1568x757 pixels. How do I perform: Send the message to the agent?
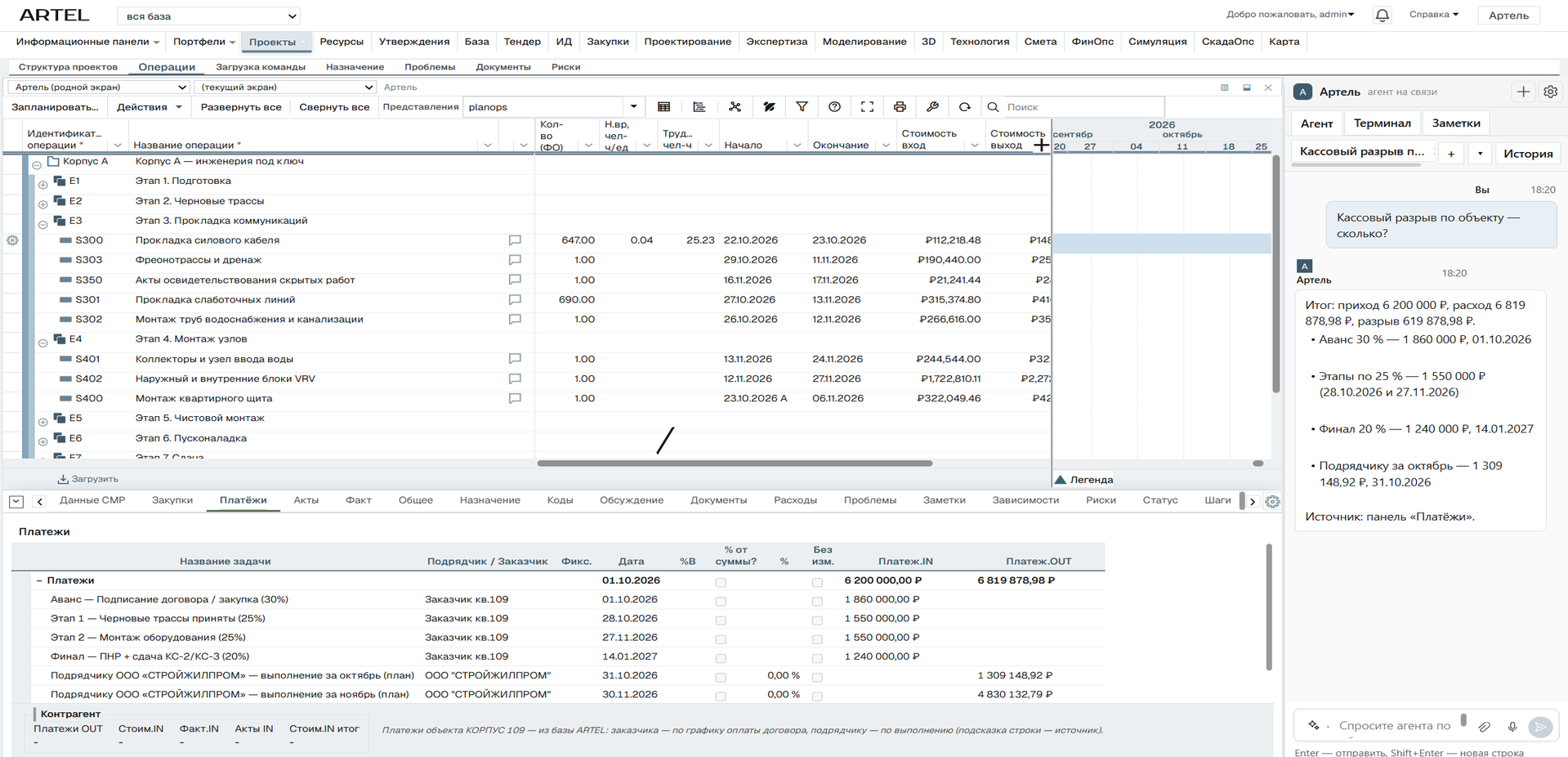click(x=1540, y=726)
